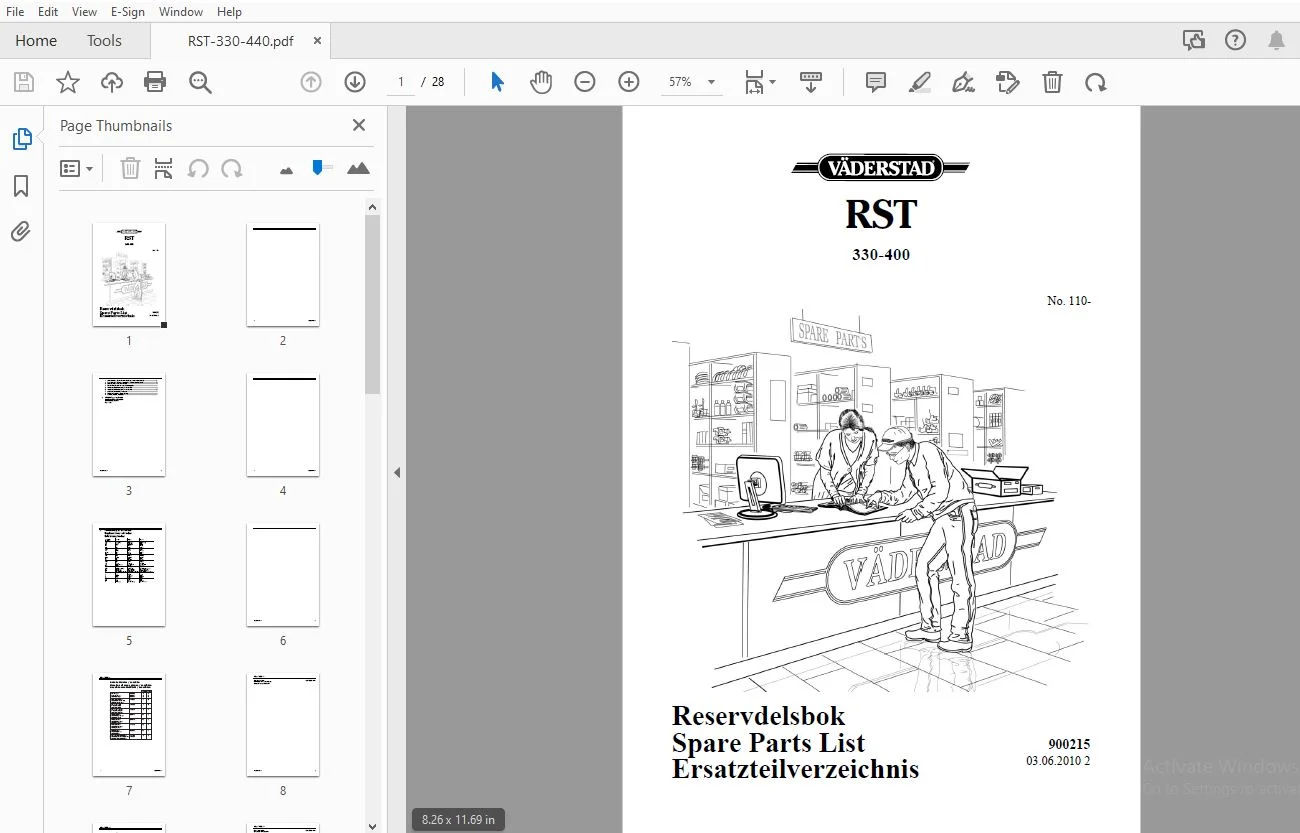Click the '8.26 x 11.69 in' page size label

click(x=459, y=820)
